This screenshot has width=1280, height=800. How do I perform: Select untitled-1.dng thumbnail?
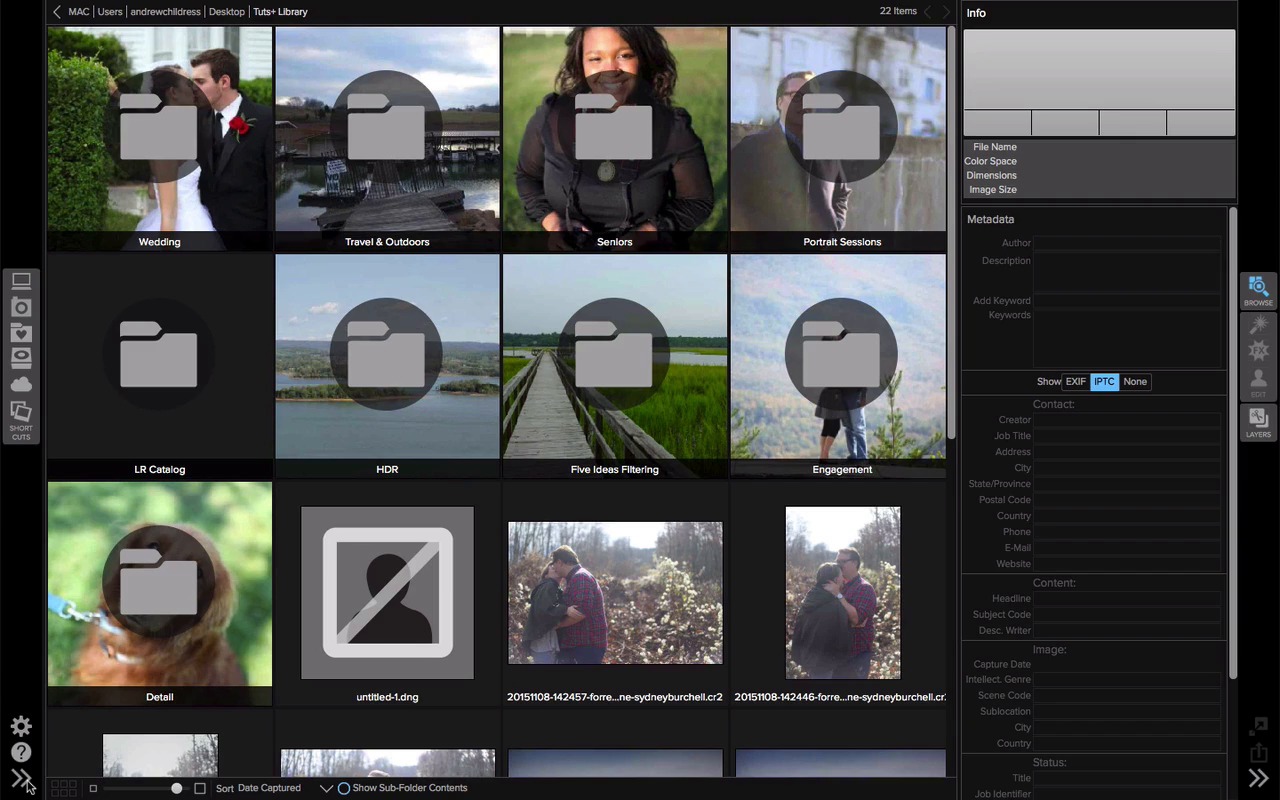pyautogui.click(x=387, y=593)
